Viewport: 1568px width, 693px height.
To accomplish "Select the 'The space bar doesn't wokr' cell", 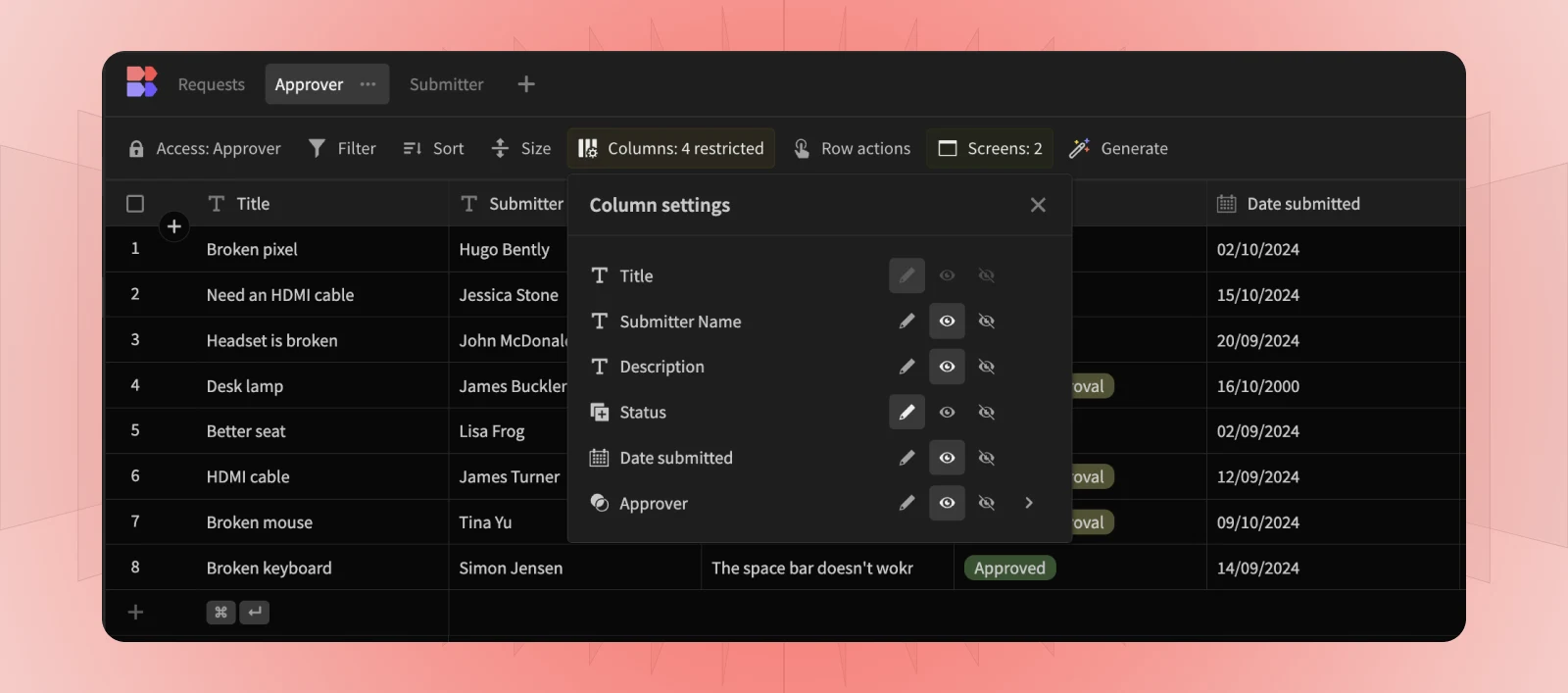I will 827,568.
